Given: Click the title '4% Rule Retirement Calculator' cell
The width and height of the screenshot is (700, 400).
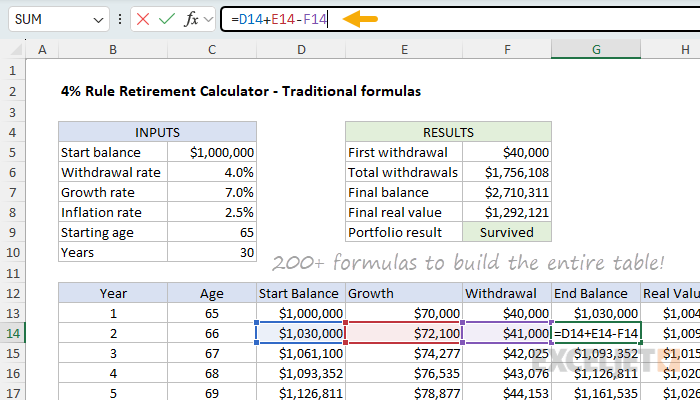Looking at the screenshot, I should click(x=241, y=91).
